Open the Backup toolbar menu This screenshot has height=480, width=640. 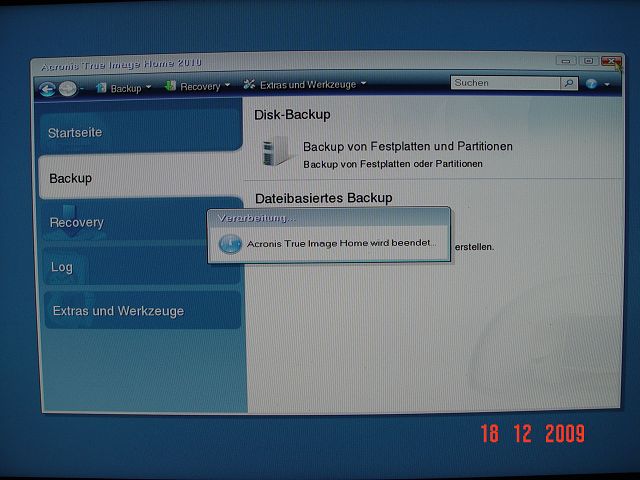pyautogui.click(x=124, y=88)
